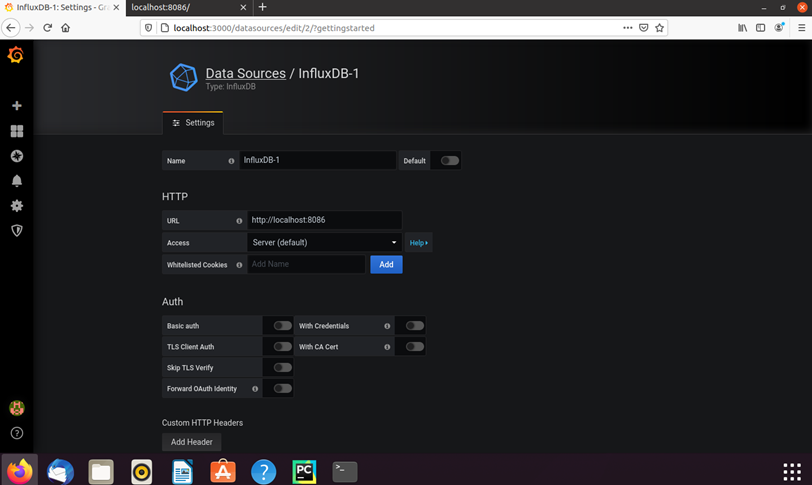
Task: Click the Whitelisted Cookies Add Name field
Action: (307, 264)
